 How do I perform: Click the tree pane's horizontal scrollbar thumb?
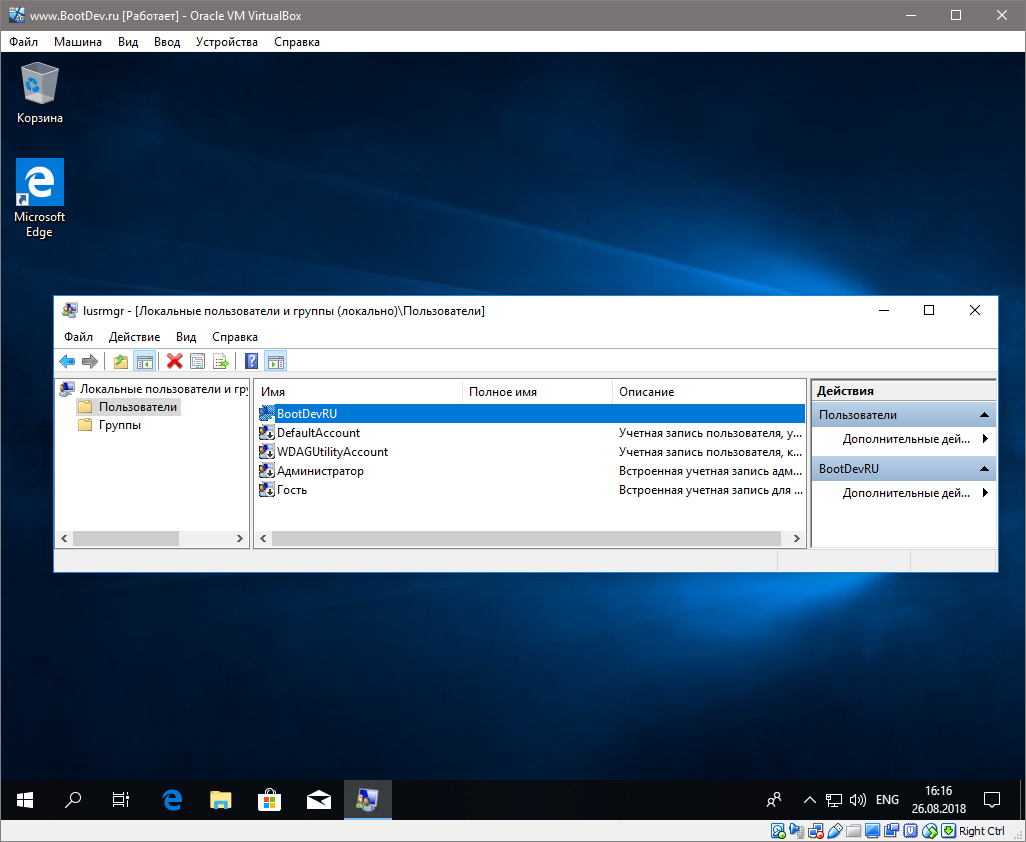coord(126,538)
